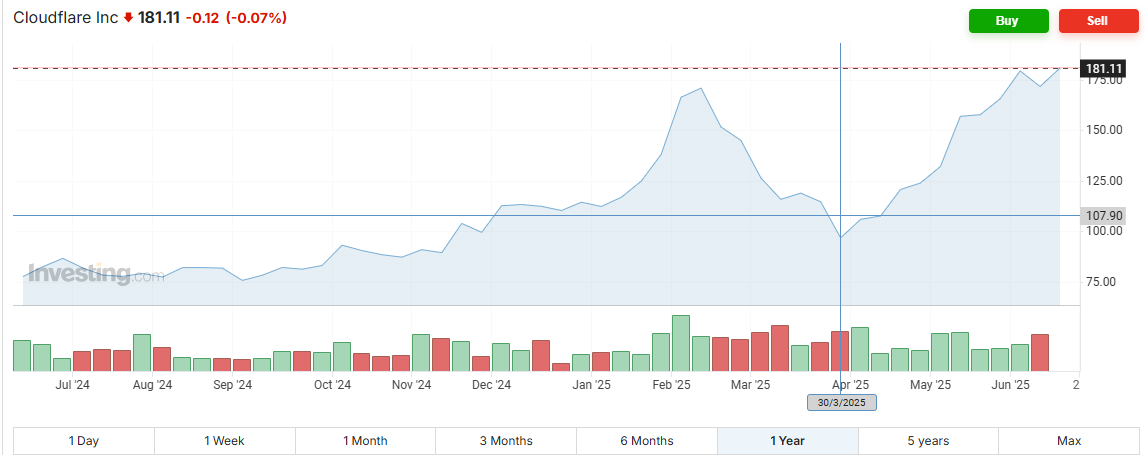Click the -0.12 price change value
1145x455 pixels.
tap(201, 18)
